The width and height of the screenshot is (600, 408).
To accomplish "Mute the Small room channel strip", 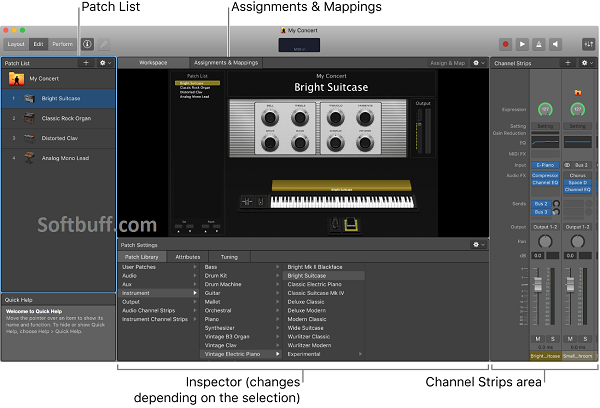I will point(570,339).
